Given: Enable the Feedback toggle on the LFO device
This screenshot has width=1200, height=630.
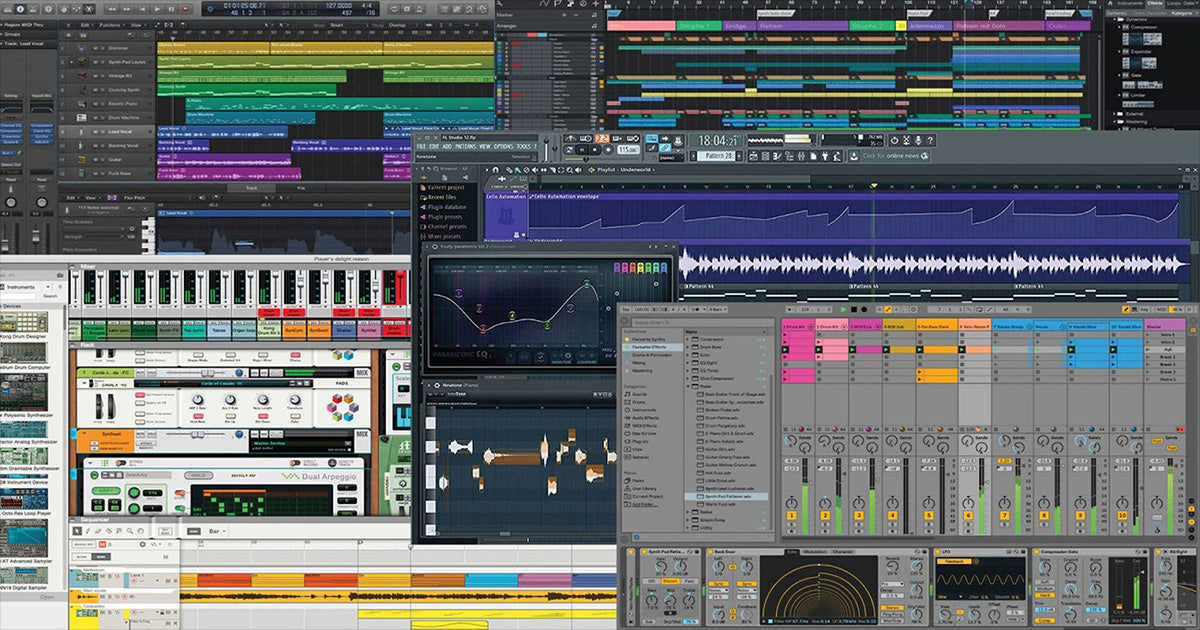Looking at the screenshot, I should pos(953,561).
